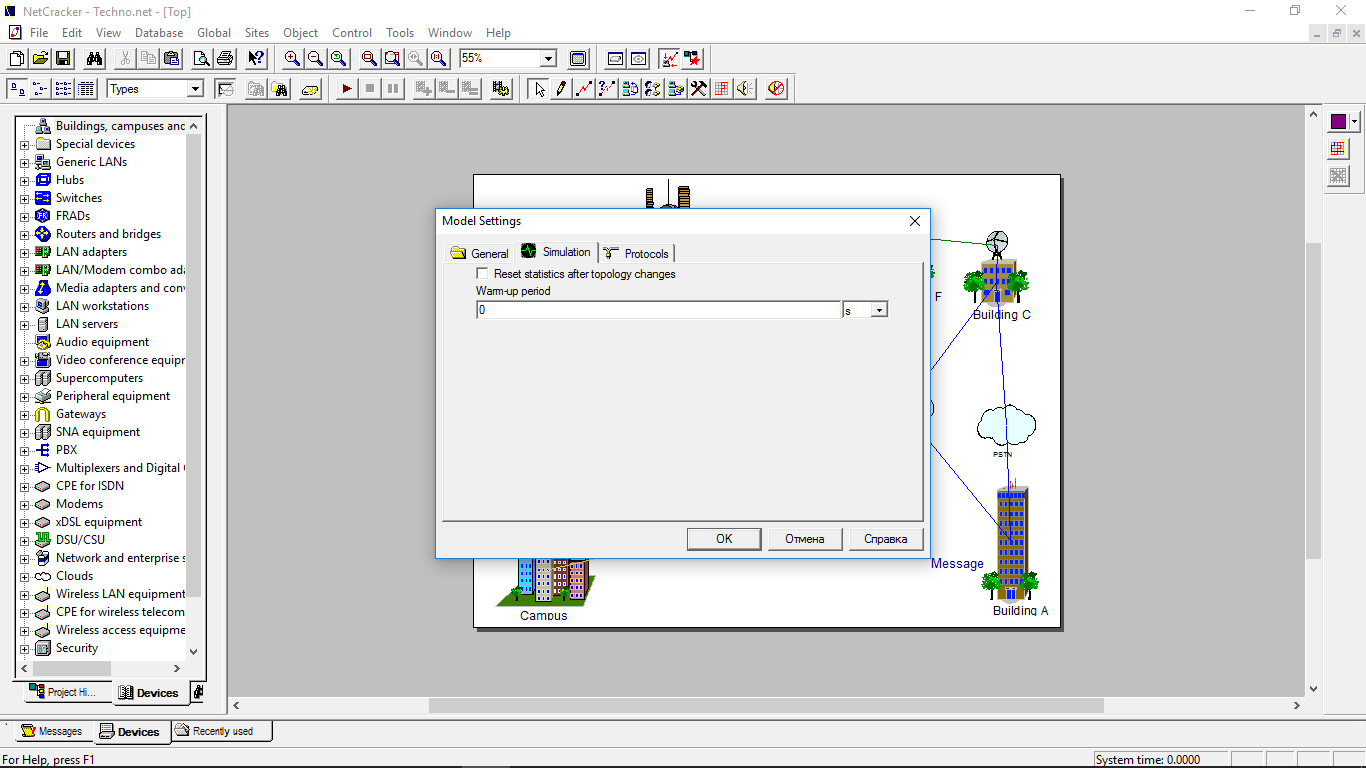Click the grid icon in the right-side palette
This screenshot has width=1366, height=768.
pyautogui.click(x=1338, y=149)
